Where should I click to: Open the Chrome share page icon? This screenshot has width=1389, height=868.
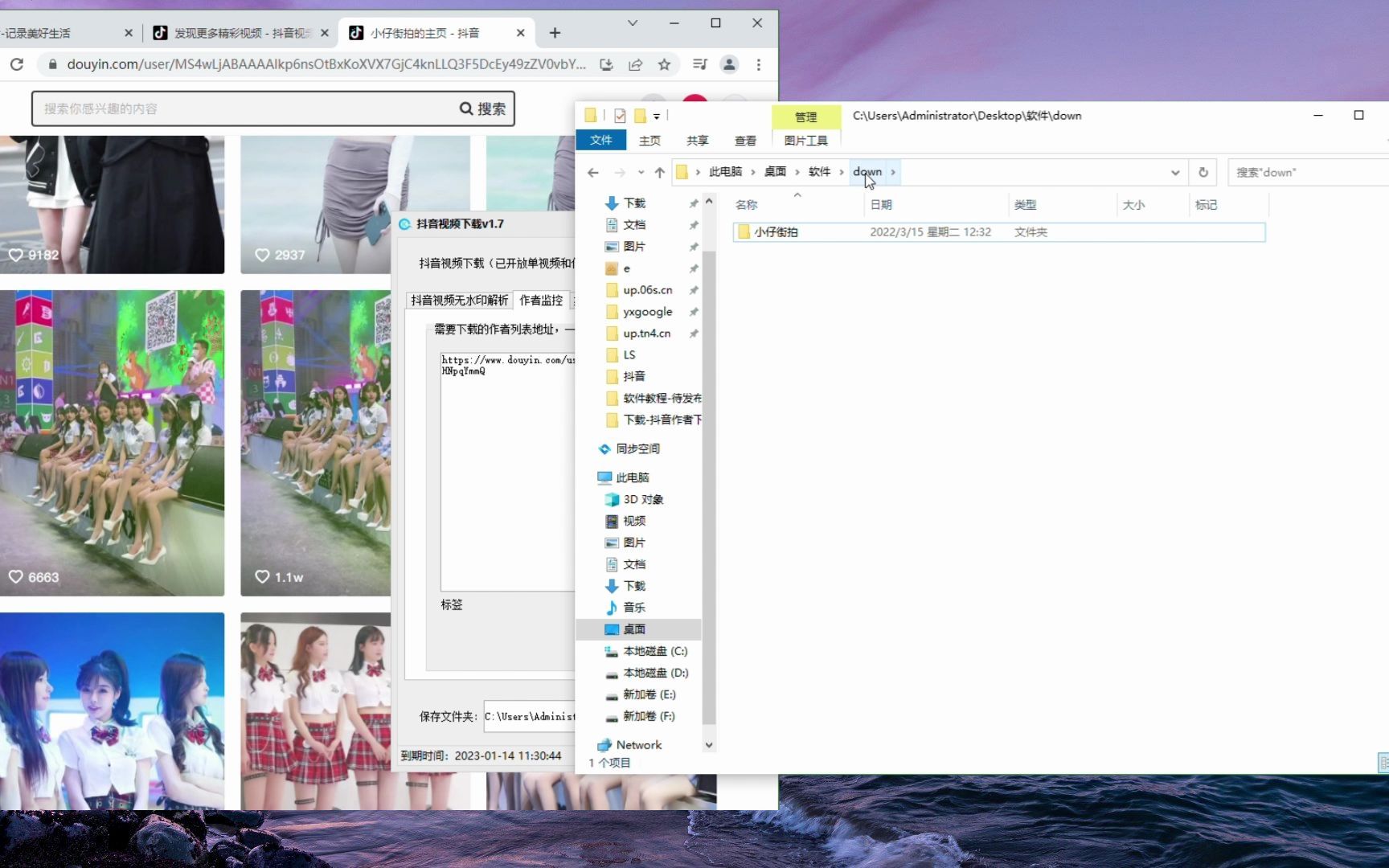coord(635,64)
